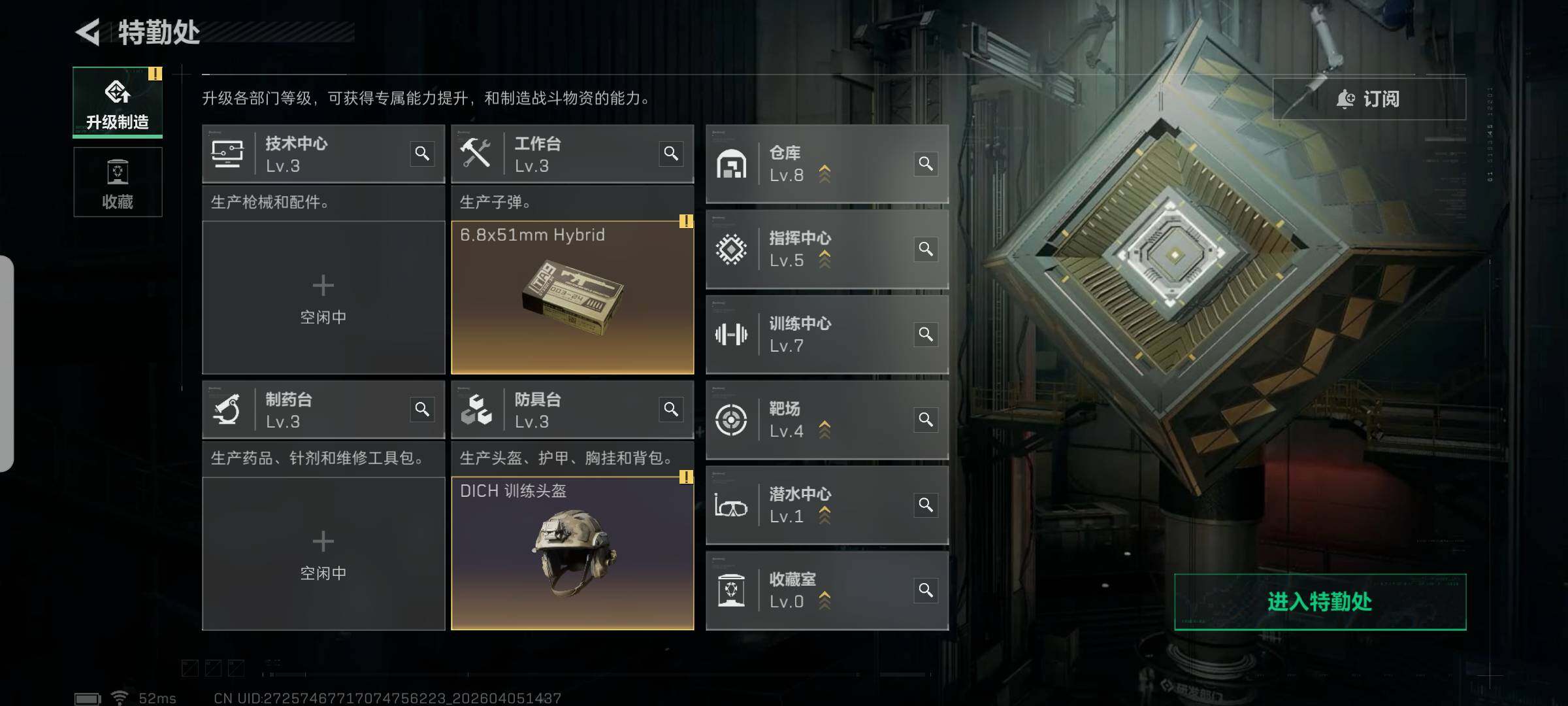Click the 靶场 upgrade arrow indicator
The image size is (1568, 706).
pyautogui.click(x=825, y=429)
